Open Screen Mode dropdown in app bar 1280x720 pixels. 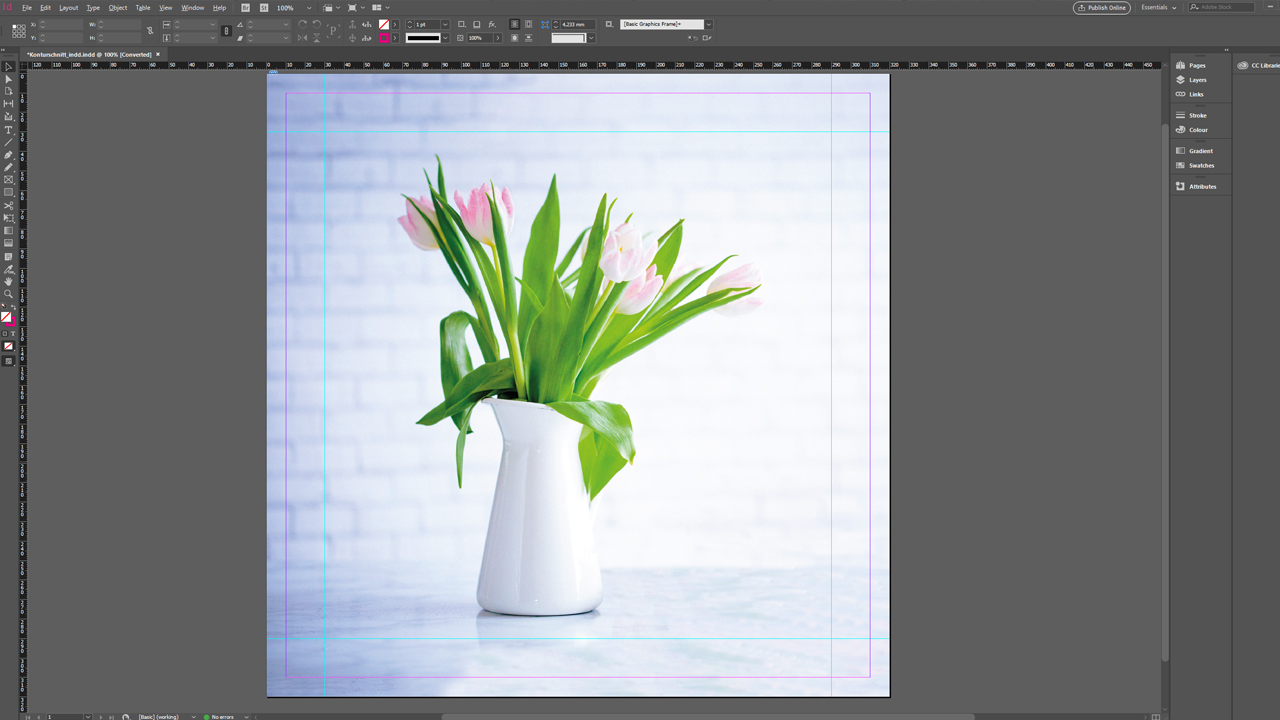356,7
